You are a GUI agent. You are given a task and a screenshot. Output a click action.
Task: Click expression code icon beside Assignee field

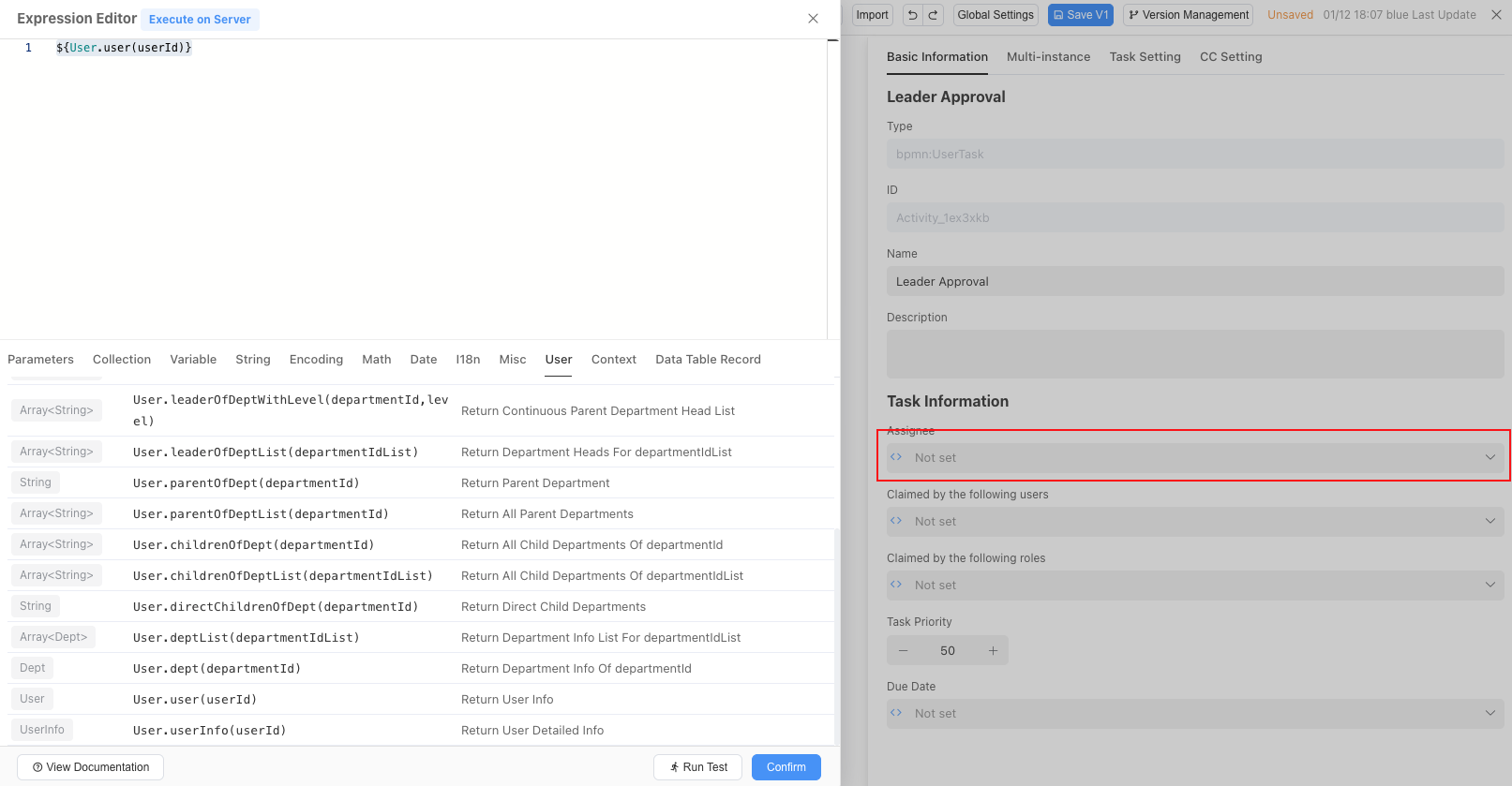click(x=896, y=457)
